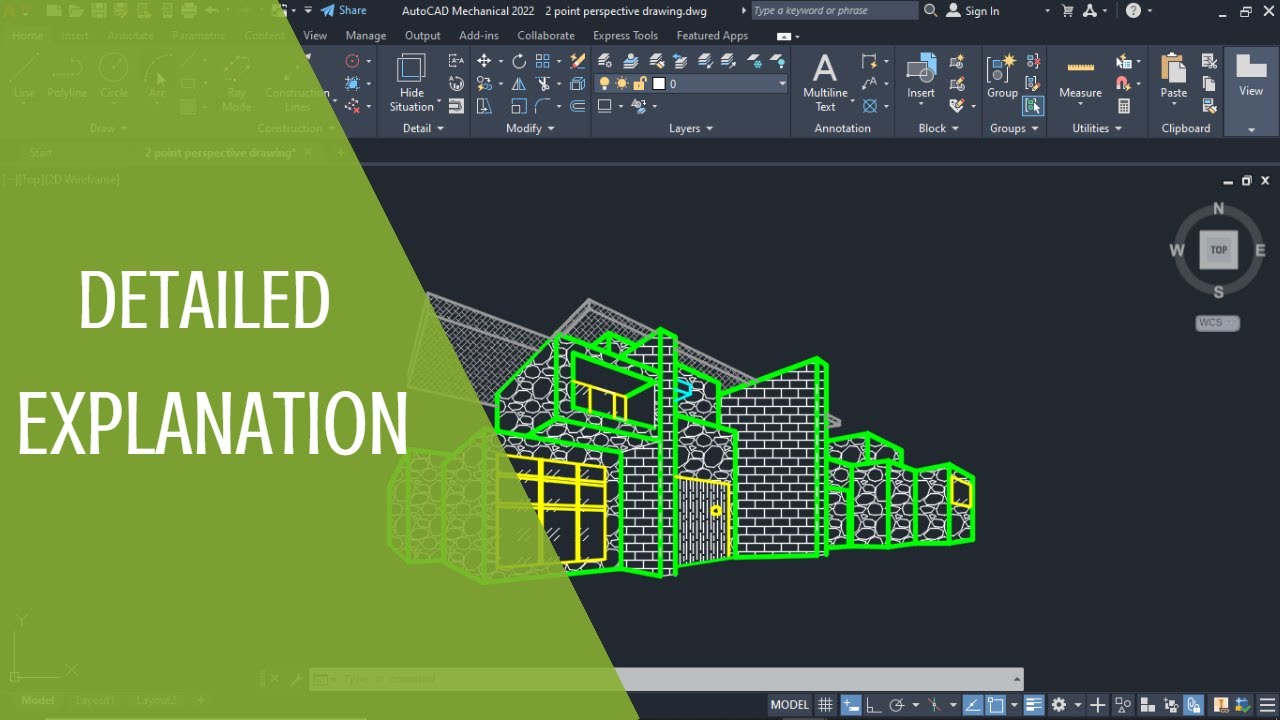The width and height of the screenshot is (1280, 720).
Task: Toggle lineweight display
Action: coord(1034,705)
